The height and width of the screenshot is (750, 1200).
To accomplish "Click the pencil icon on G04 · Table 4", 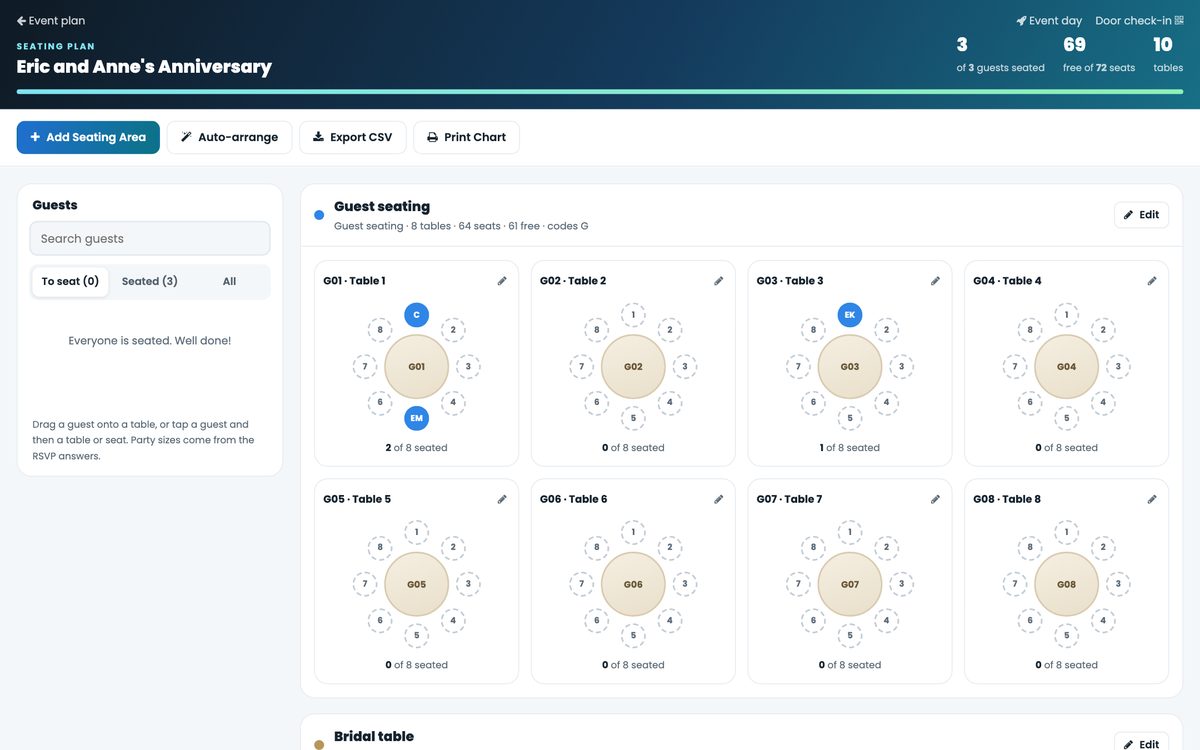I will click(1152, 281).
